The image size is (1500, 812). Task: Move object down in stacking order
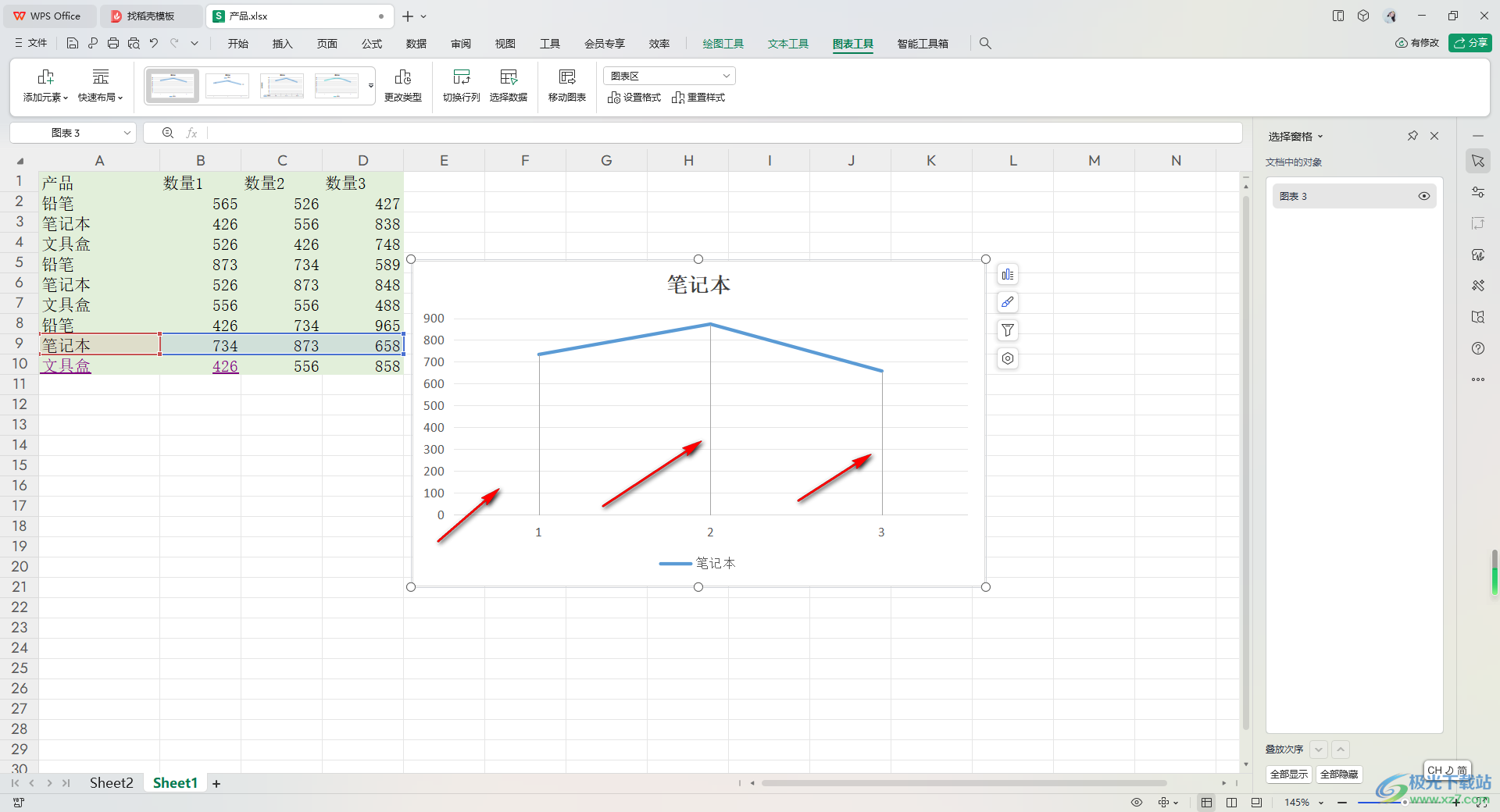pos(1319,750)
